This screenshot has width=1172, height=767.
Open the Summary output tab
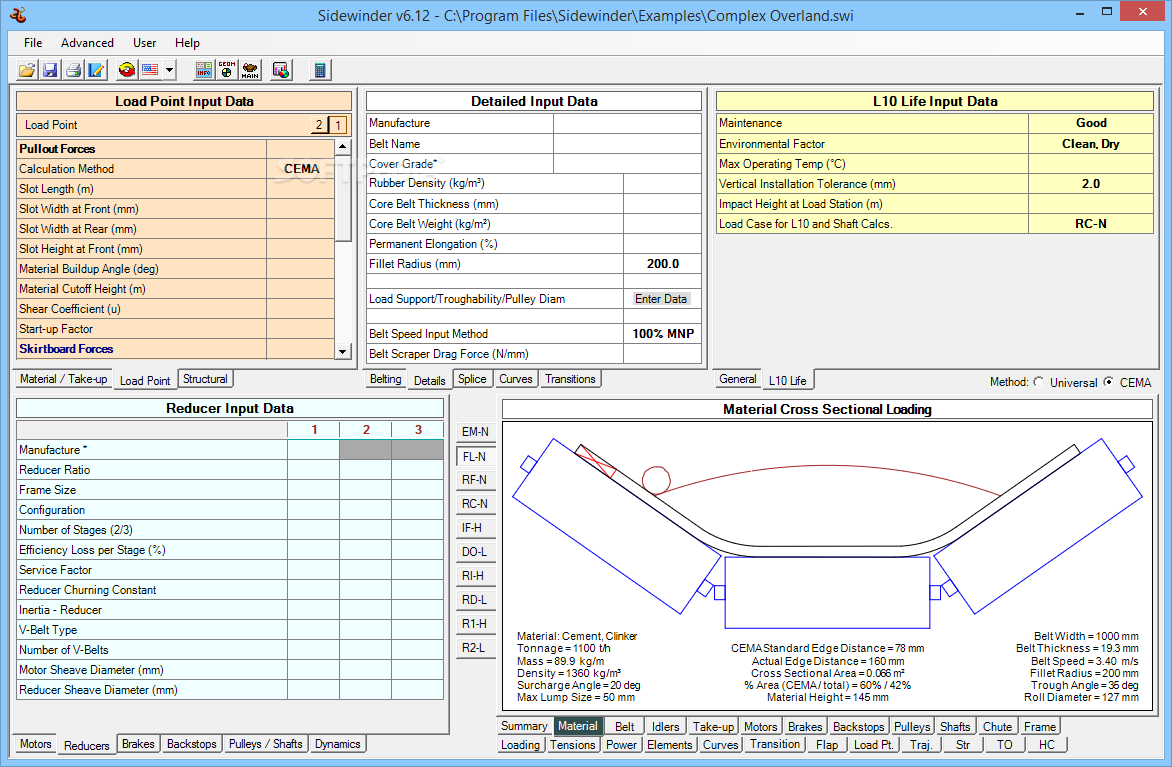[x=524, y=726]
